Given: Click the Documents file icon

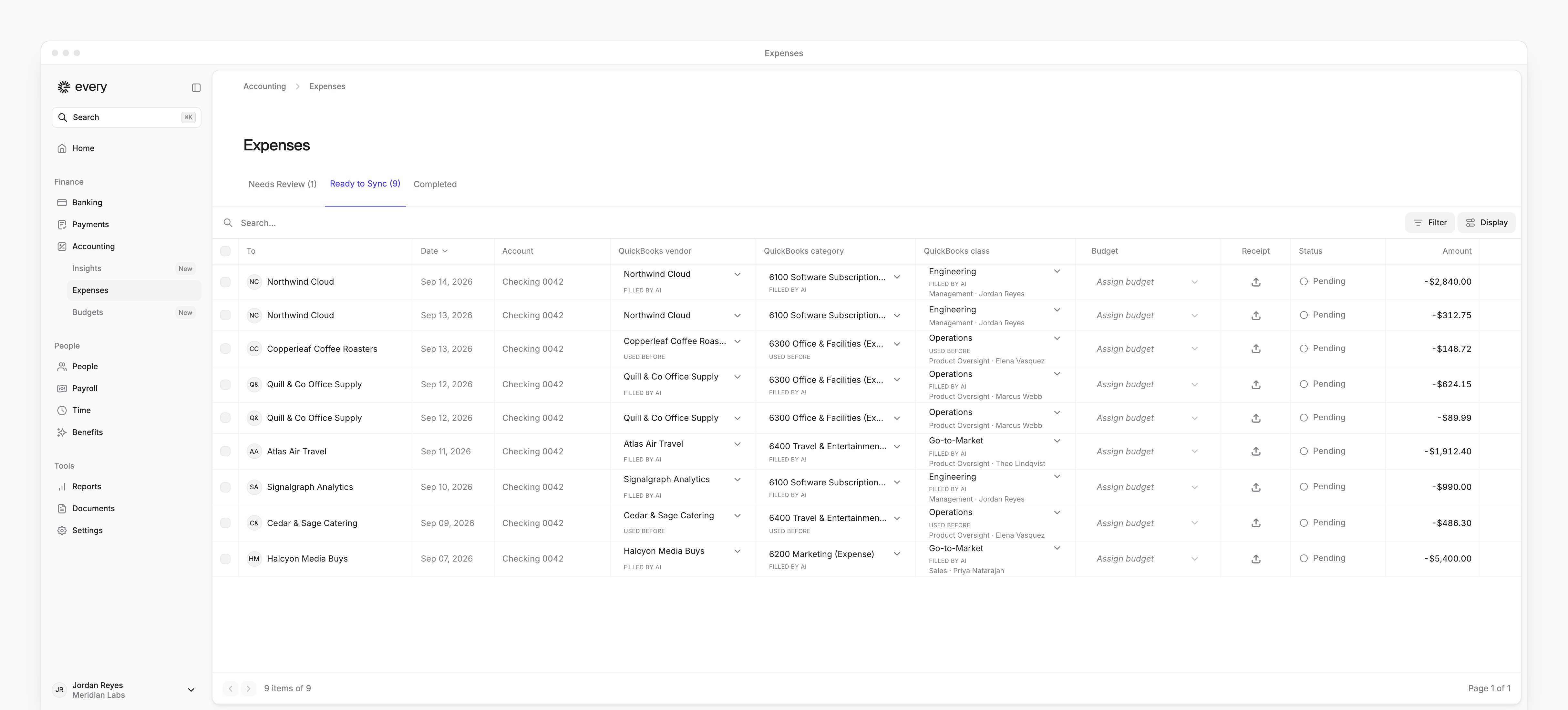Looking at the screenshot, I should point(62,508).
